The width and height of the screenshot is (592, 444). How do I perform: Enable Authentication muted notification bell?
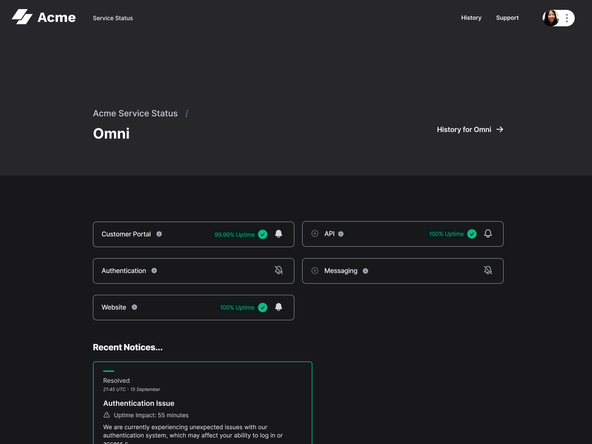pos(279,270)
